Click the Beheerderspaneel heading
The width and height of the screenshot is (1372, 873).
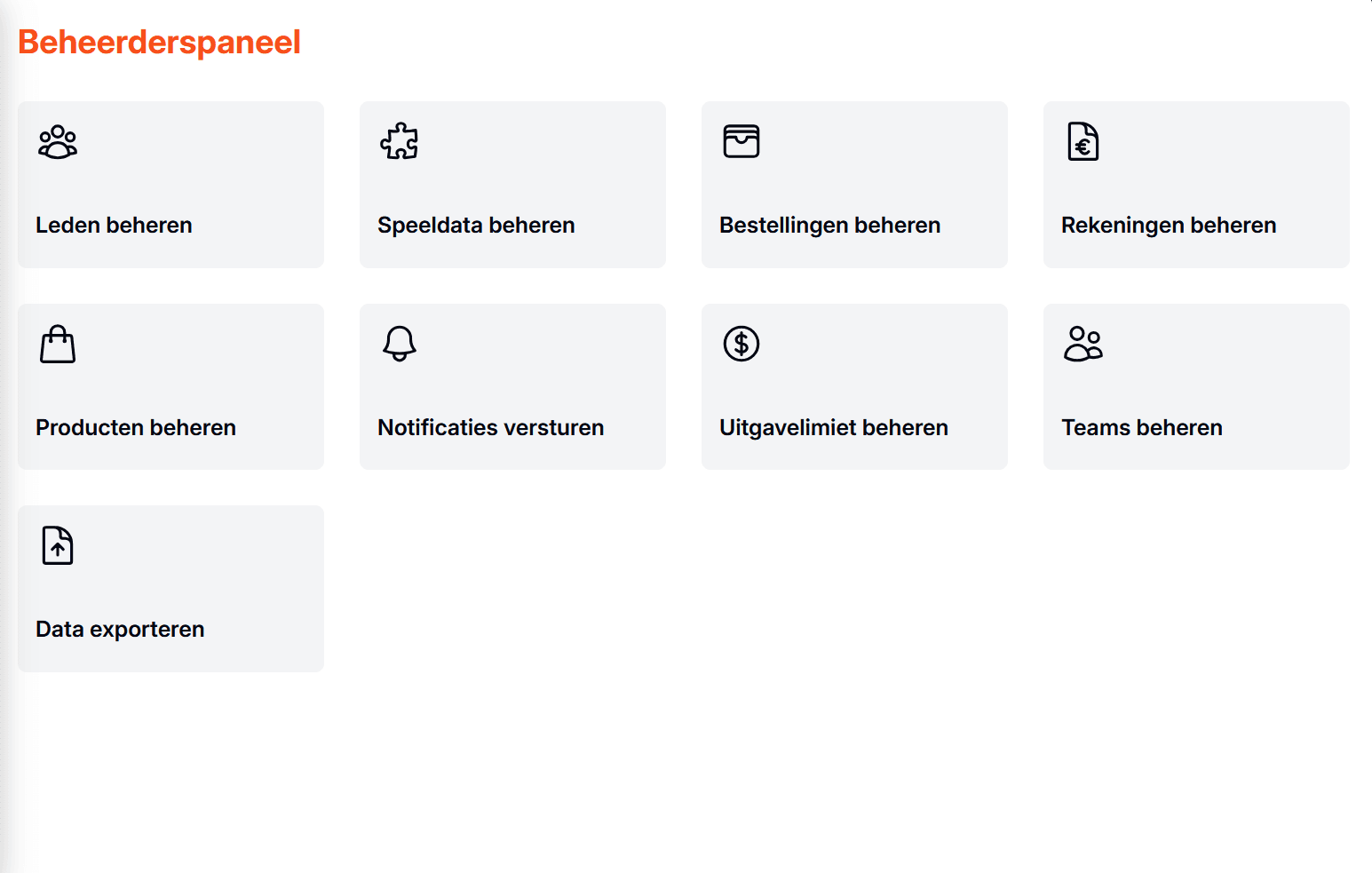(160, 43)
